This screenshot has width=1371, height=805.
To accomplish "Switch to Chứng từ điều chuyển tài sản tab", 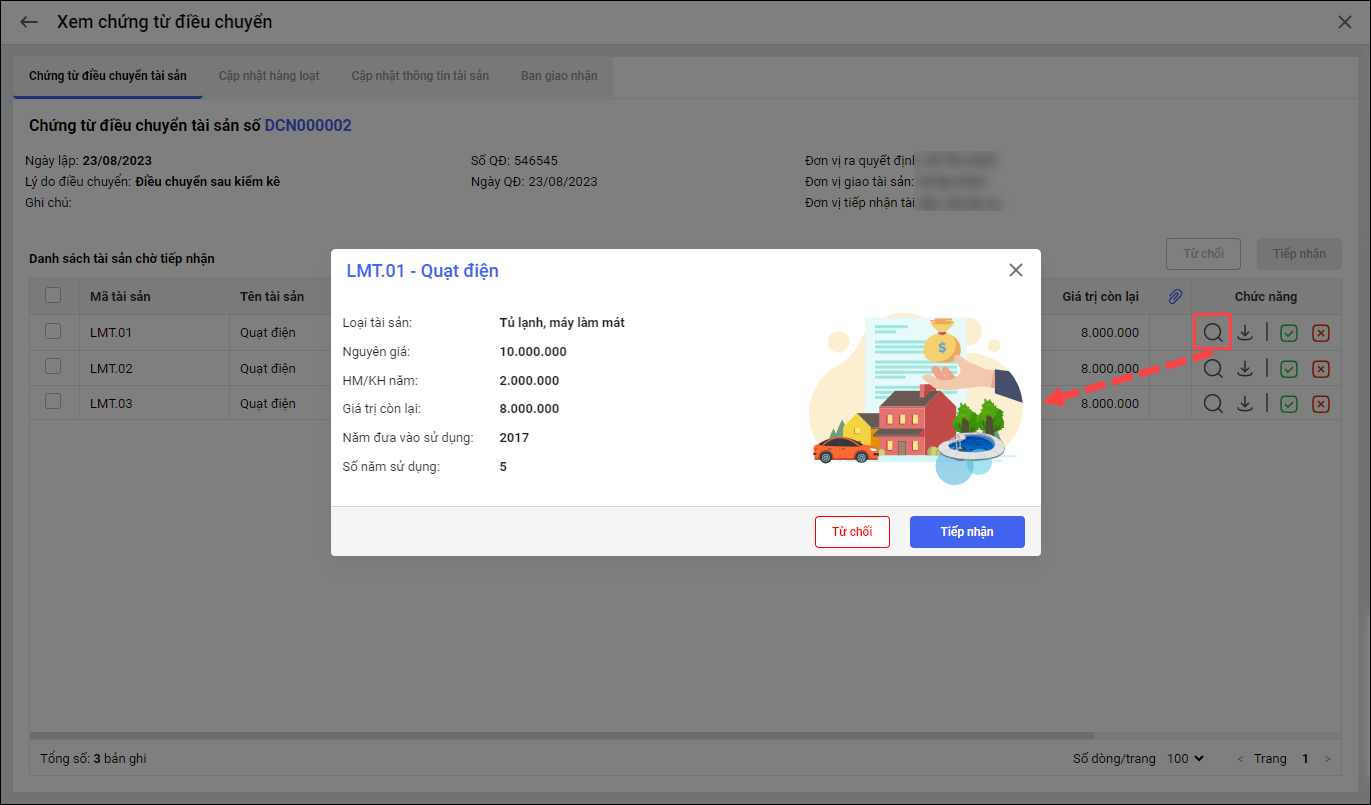I will [x=108, y=76].
